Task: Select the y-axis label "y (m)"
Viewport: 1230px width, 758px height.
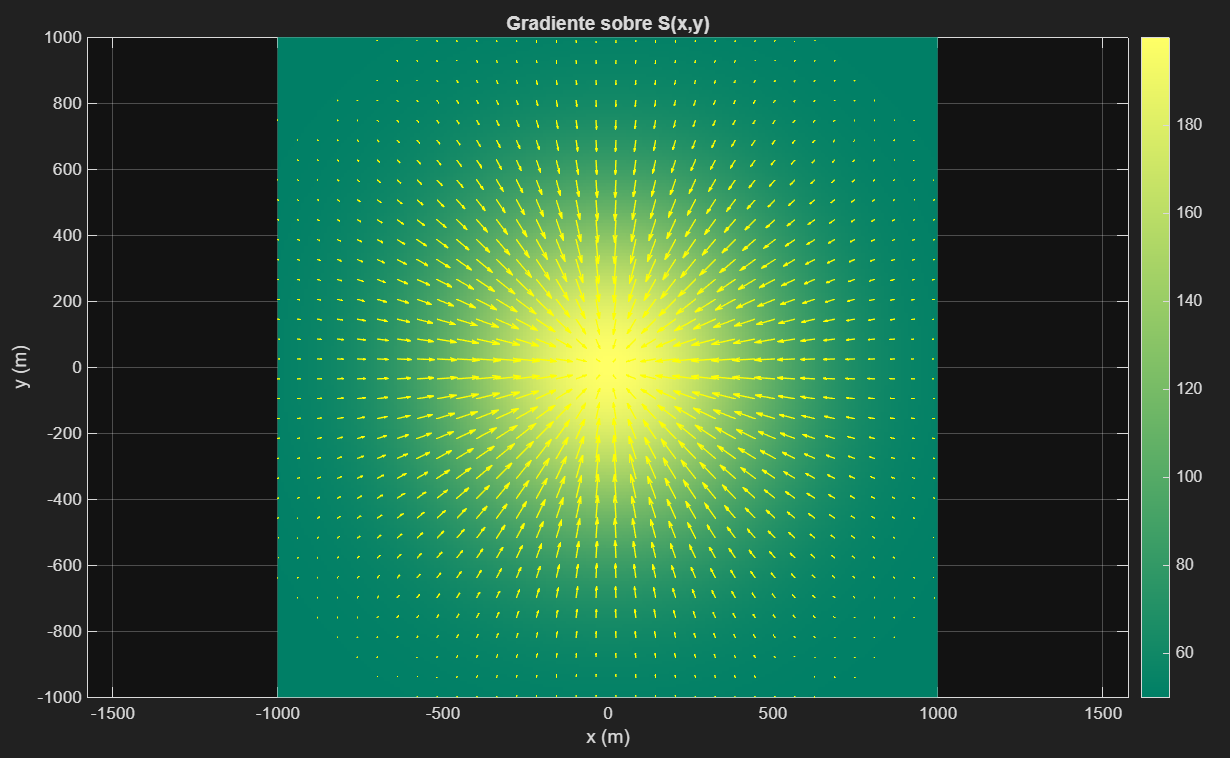Action: (21, 367)
